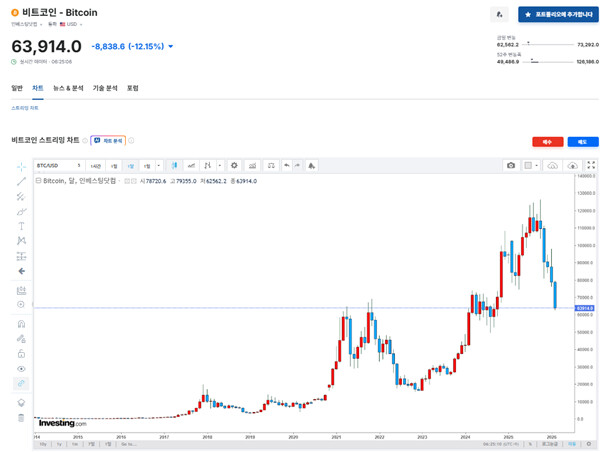Click the save chart cloud icon

pyautogui.click(x=572, y=165)
